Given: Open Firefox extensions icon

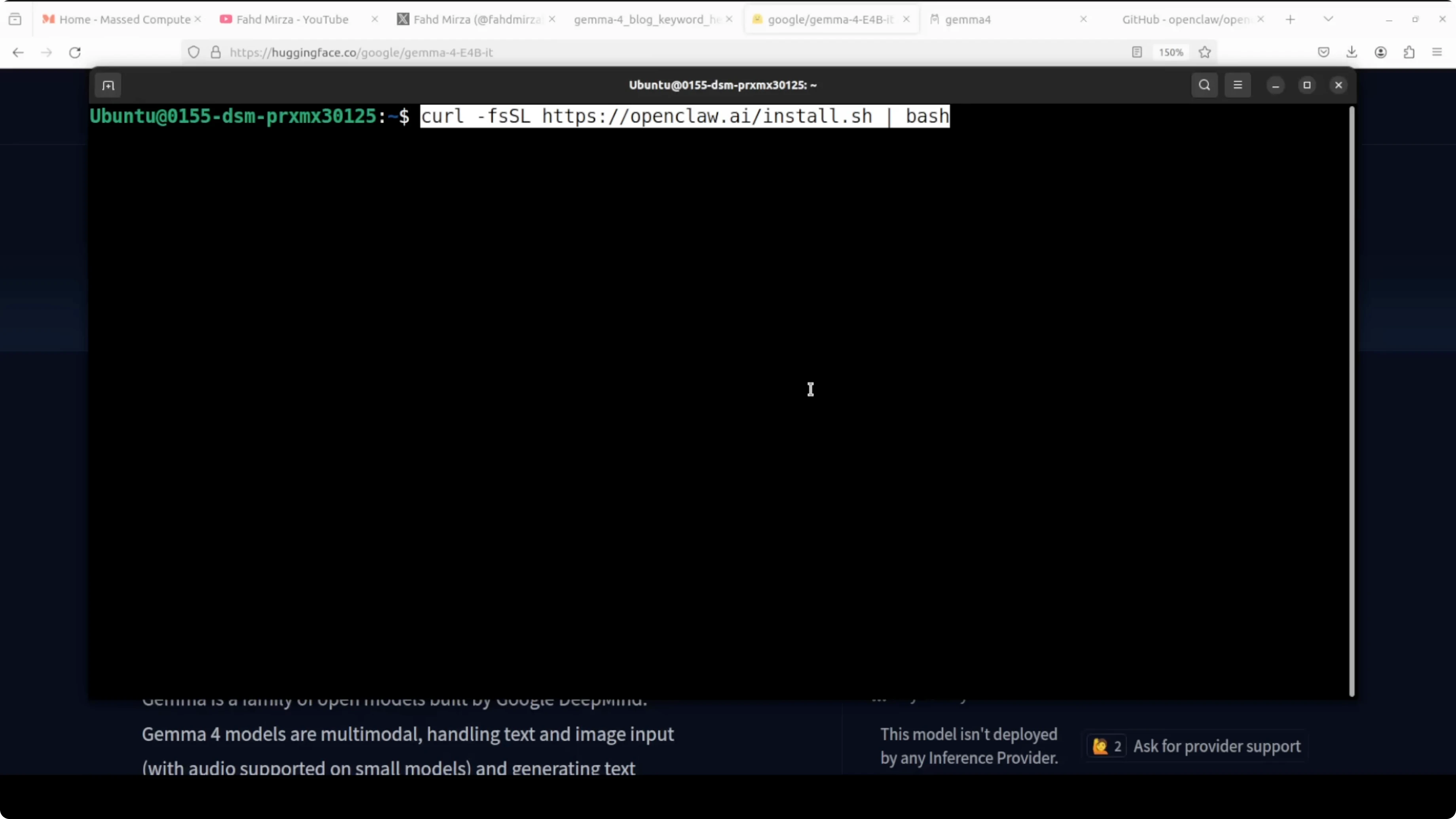Looking at the screenshot, I should 1409,53.
